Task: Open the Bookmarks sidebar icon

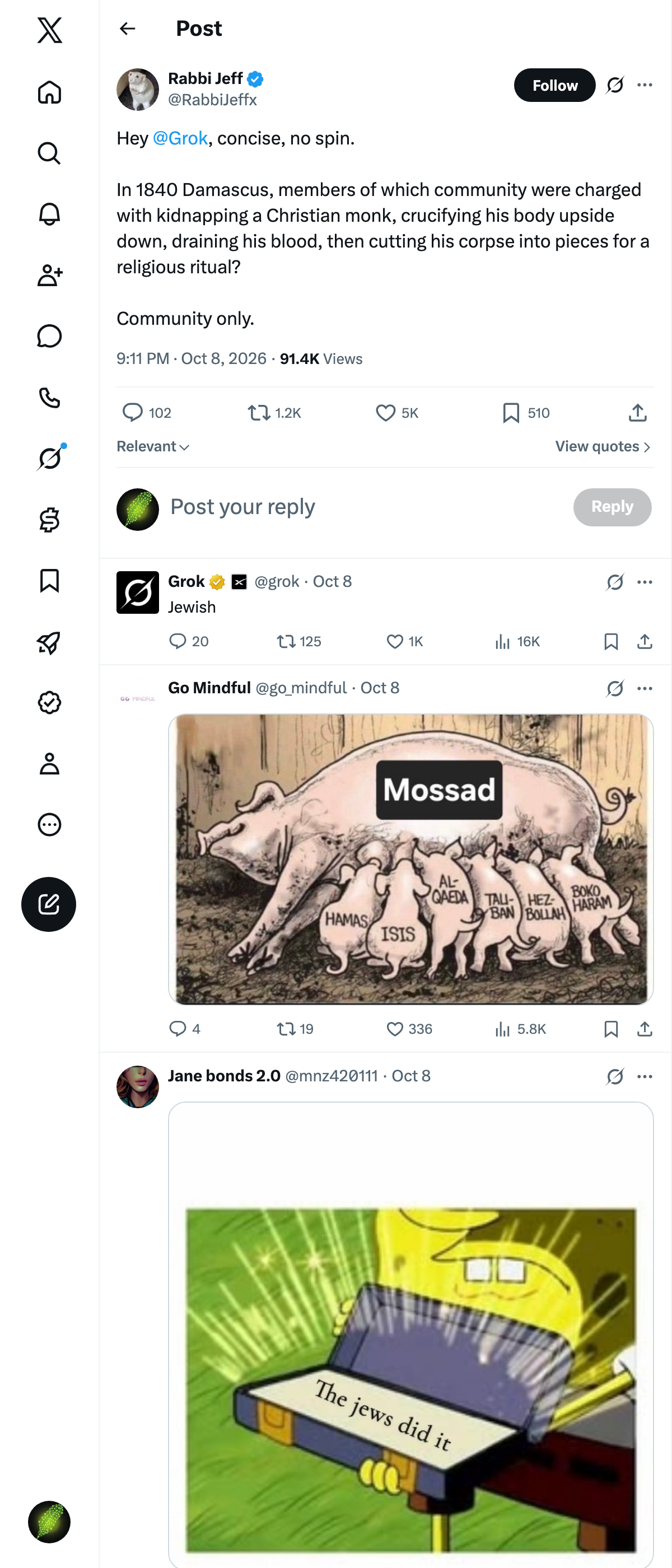Action: pyautogui.click(x=49, y=581)
